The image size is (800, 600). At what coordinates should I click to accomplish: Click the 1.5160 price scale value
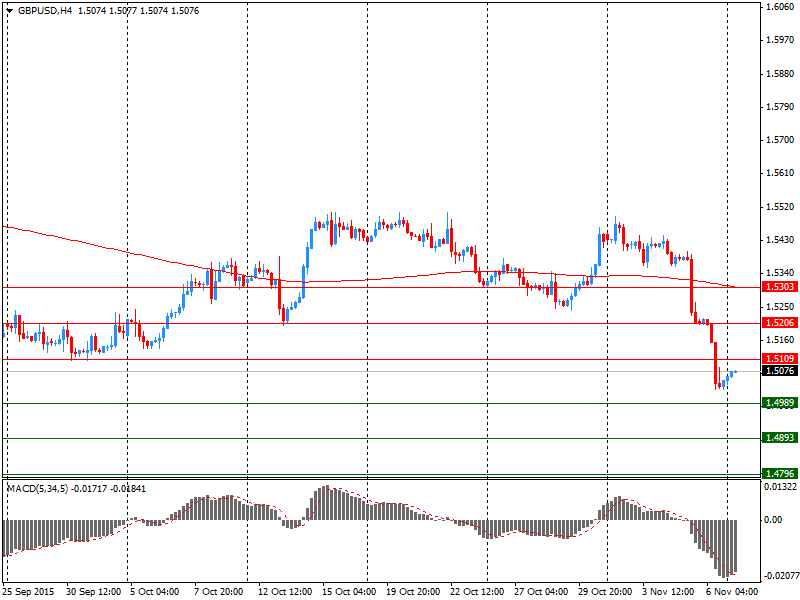click(781, 340)
